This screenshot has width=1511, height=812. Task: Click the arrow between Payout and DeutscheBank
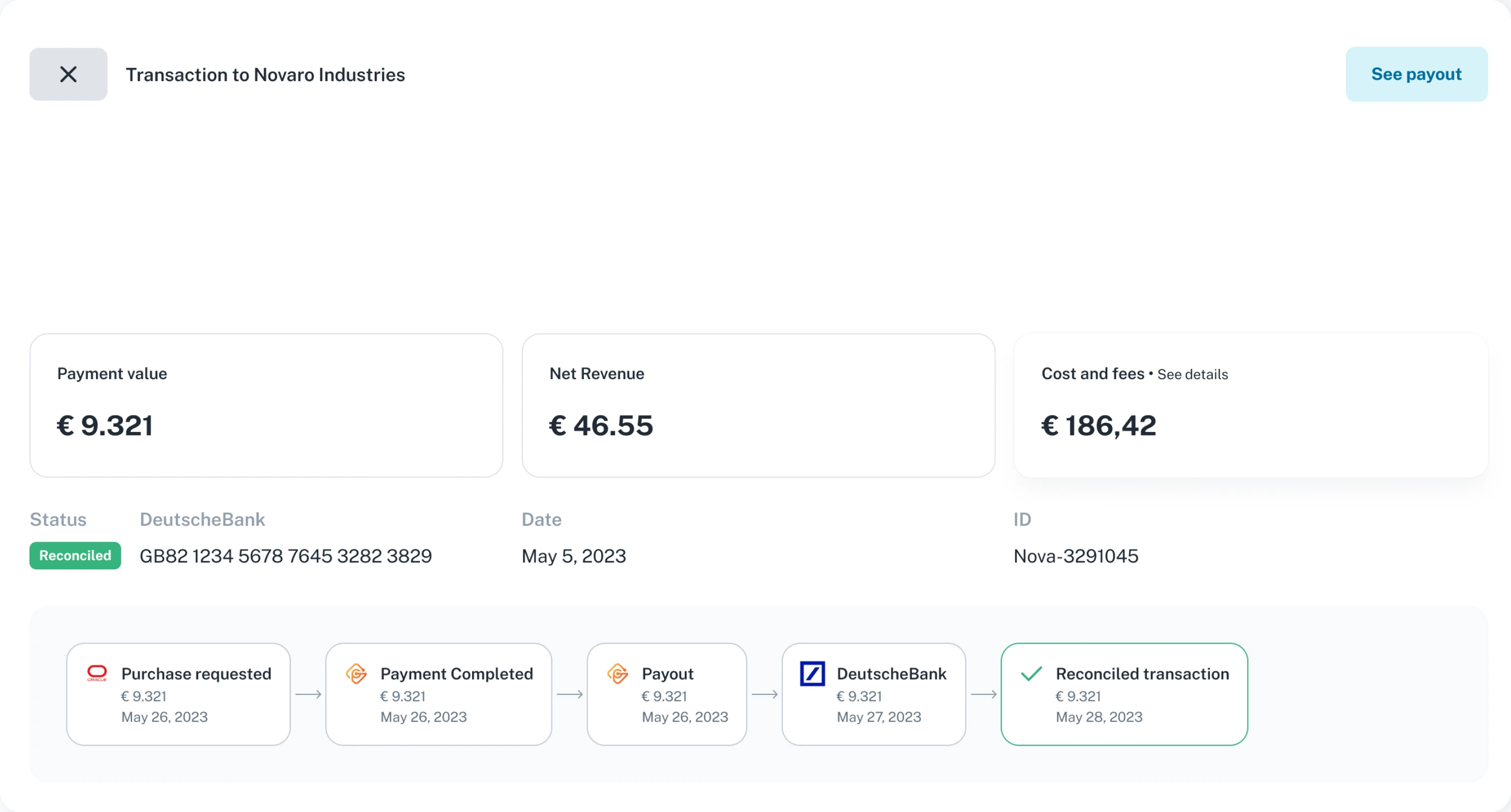coord(765,694)
